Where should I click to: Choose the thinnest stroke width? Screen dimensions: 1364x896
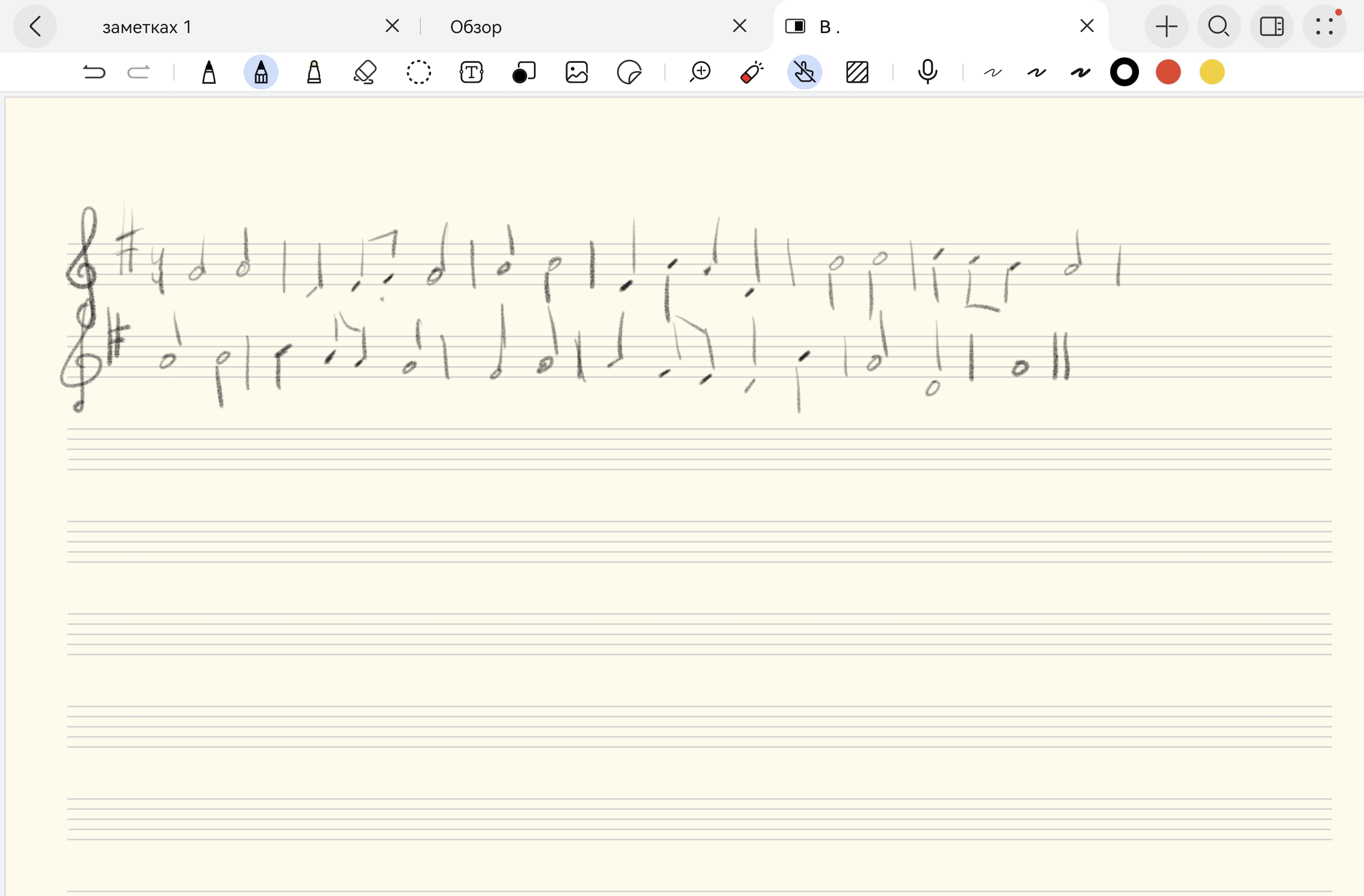pos(993,72)
